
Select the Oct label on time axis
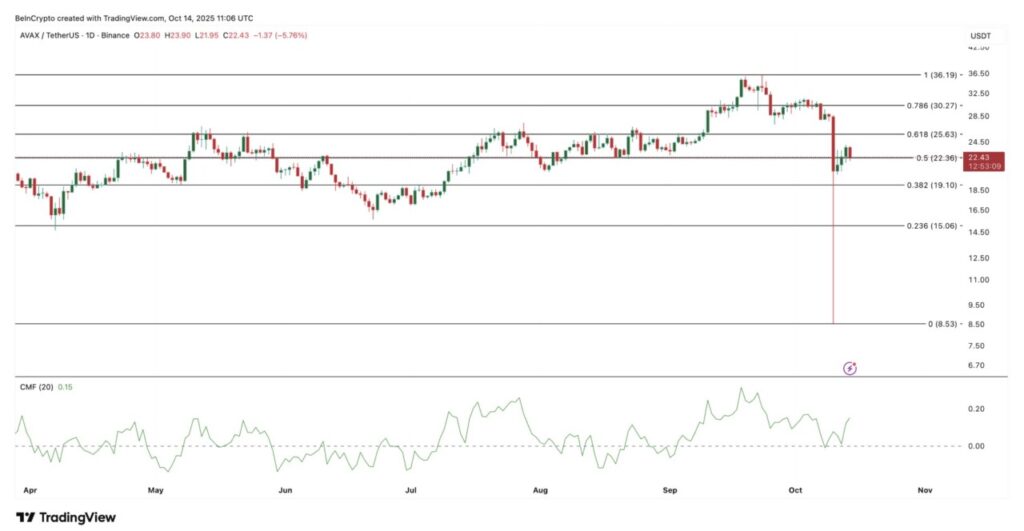point(795,491)
